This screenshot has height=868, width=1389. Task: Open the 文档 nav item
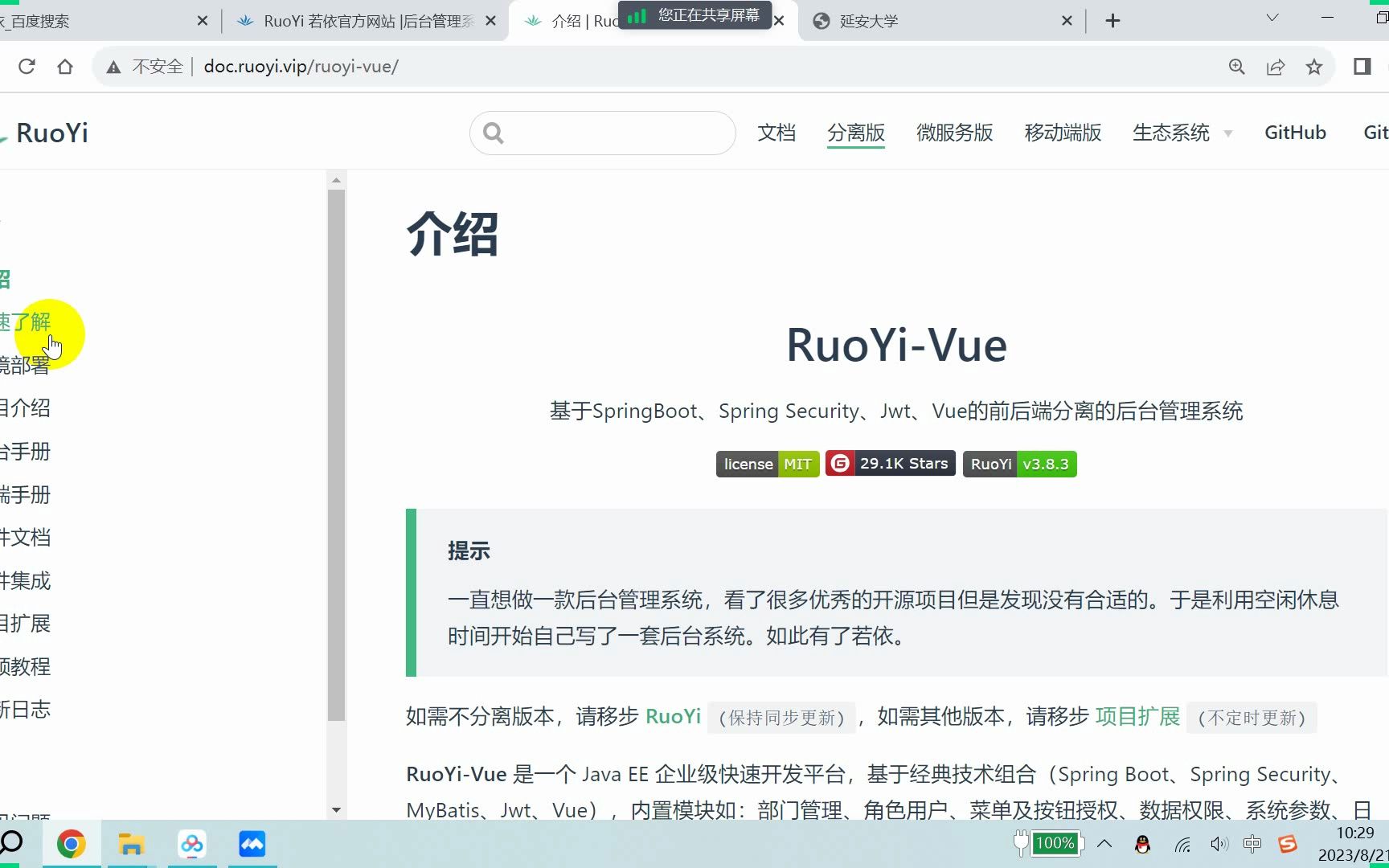tap(776, 133)
